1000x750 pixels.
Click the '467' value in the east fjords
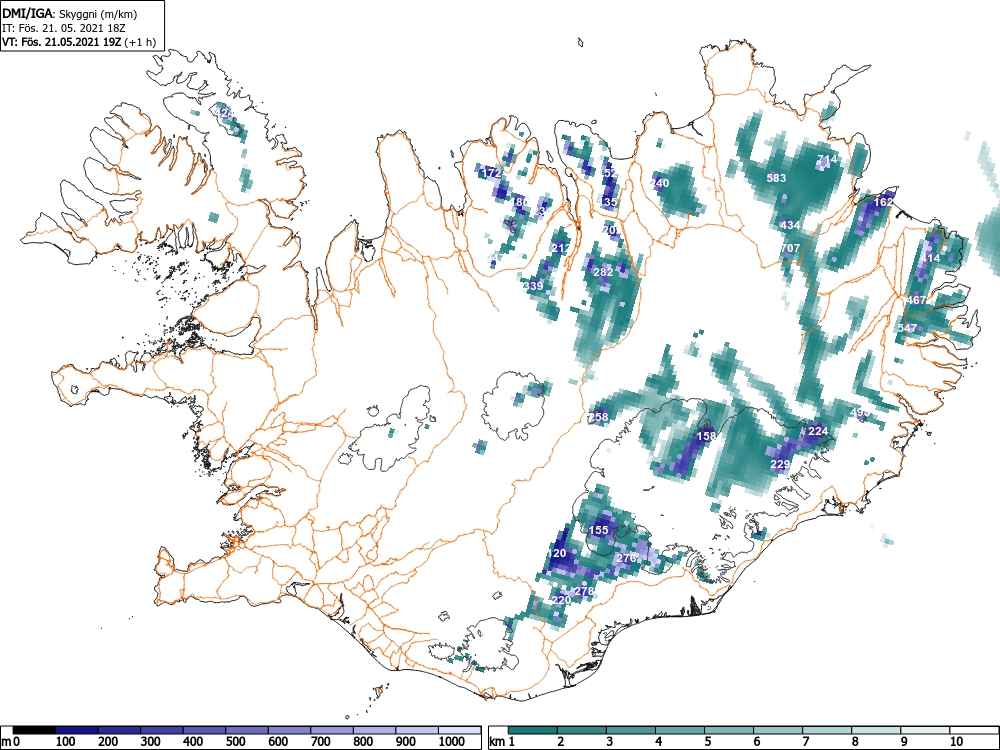tap(916, 300)
